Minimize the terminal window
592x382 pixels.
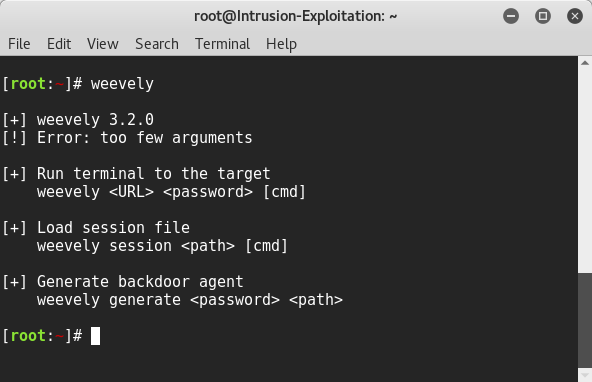[511, 16]
